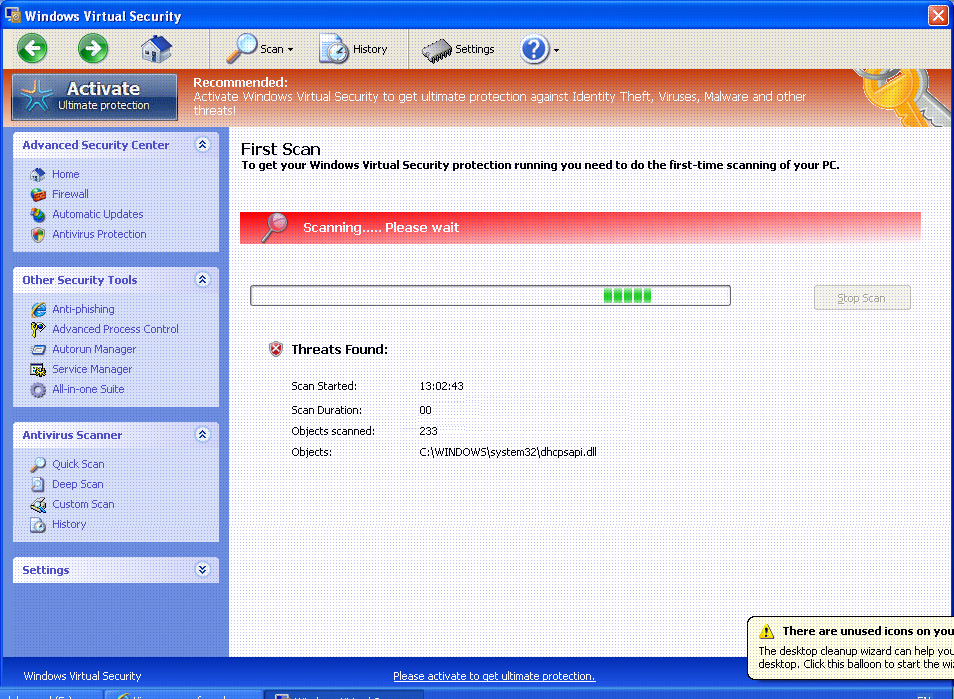
Task: Click the scan progress bar
Action: 490,295
